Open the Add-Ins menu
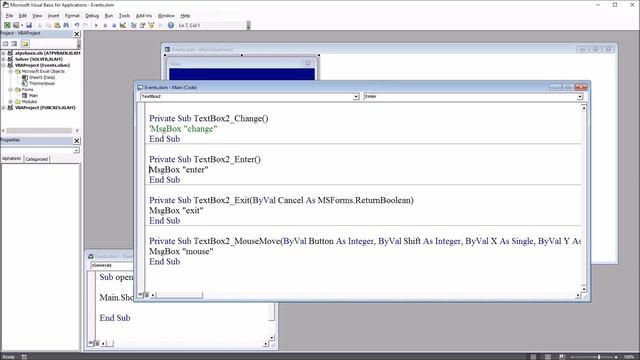Screen dimensions: 640x360 (x=144, y=16)
